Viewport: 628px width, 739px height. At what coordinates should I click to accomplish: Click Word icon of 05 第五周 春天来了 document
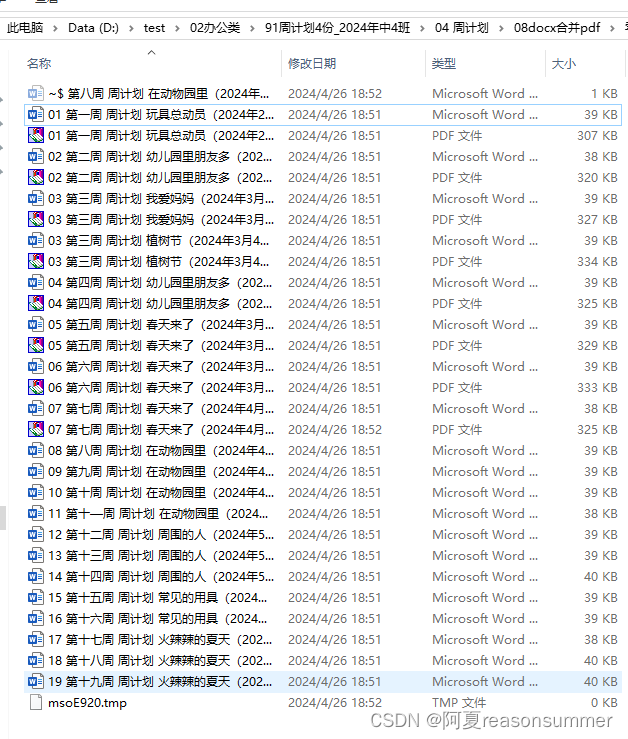click(36, 324)
